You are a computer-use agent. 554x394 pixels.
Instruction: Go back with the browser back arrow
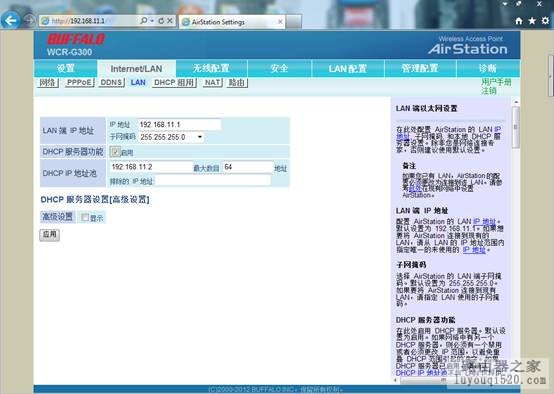11,20
